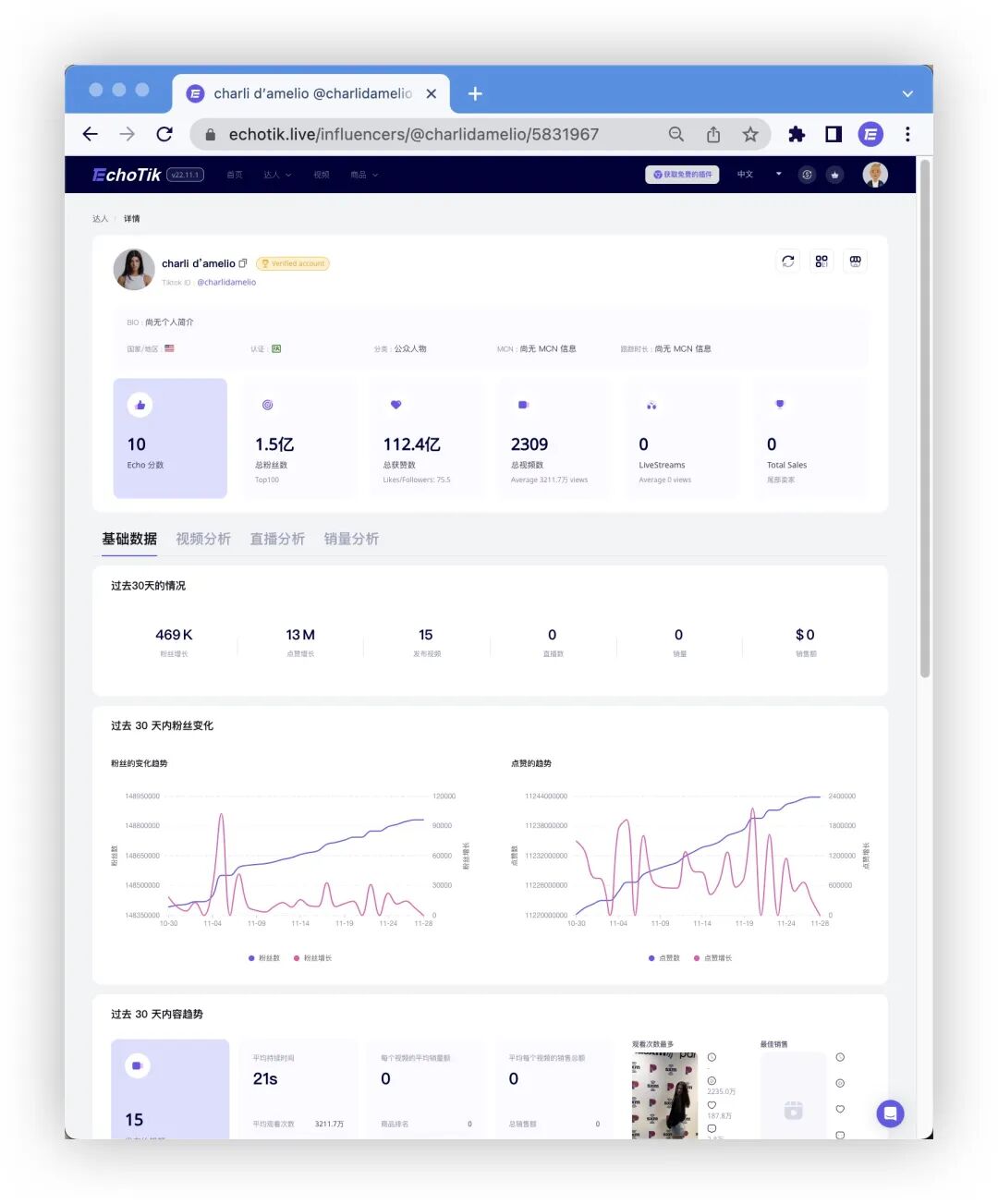Toggle the 点赞增长 legend series
The width and height of the screenshot is (998, 1204).
point(712,958)
